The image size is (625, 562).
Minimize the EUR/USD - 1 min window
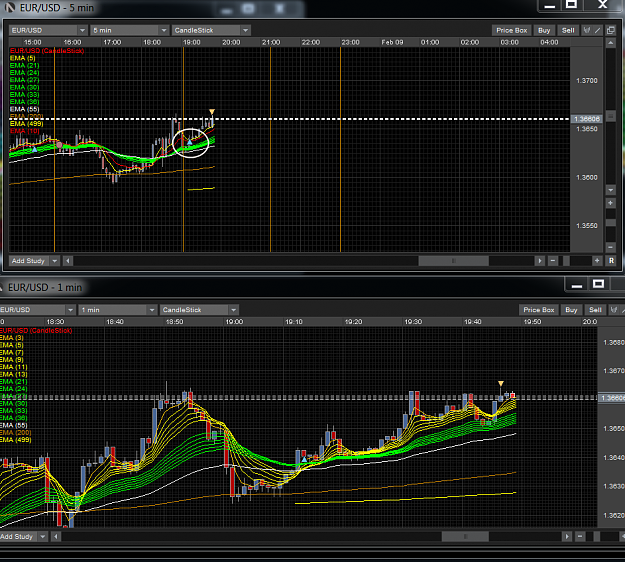tap(577, 285)
